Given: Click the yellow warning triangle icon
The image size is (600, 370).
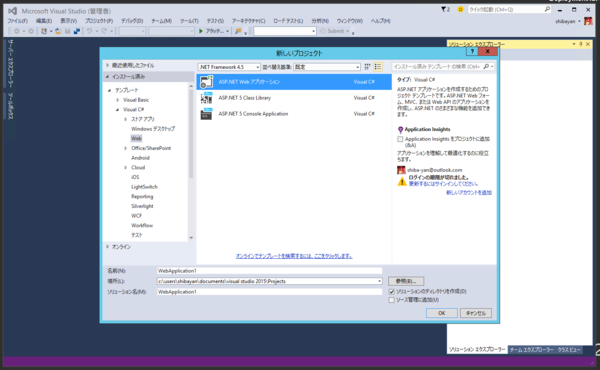Looking at the screenshot, I should coord(402,181).
